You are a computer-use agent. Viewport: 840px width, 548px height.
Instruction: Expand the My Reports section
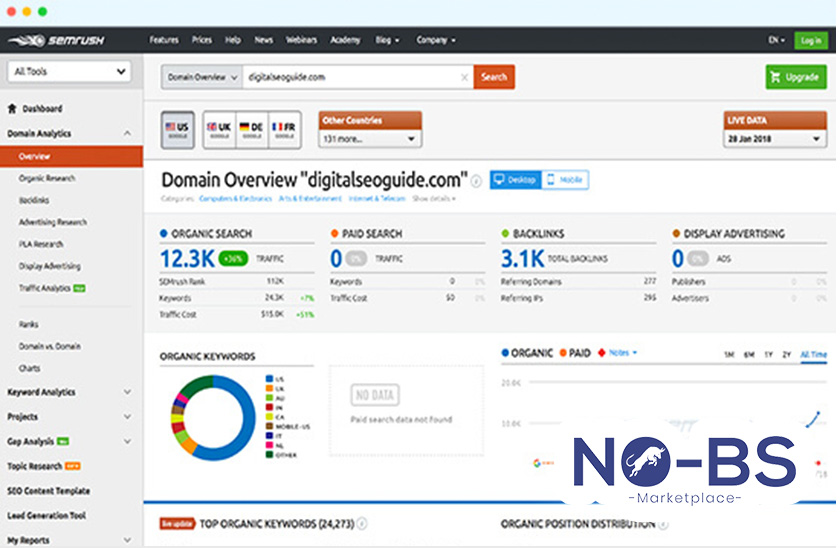point(127,540)
